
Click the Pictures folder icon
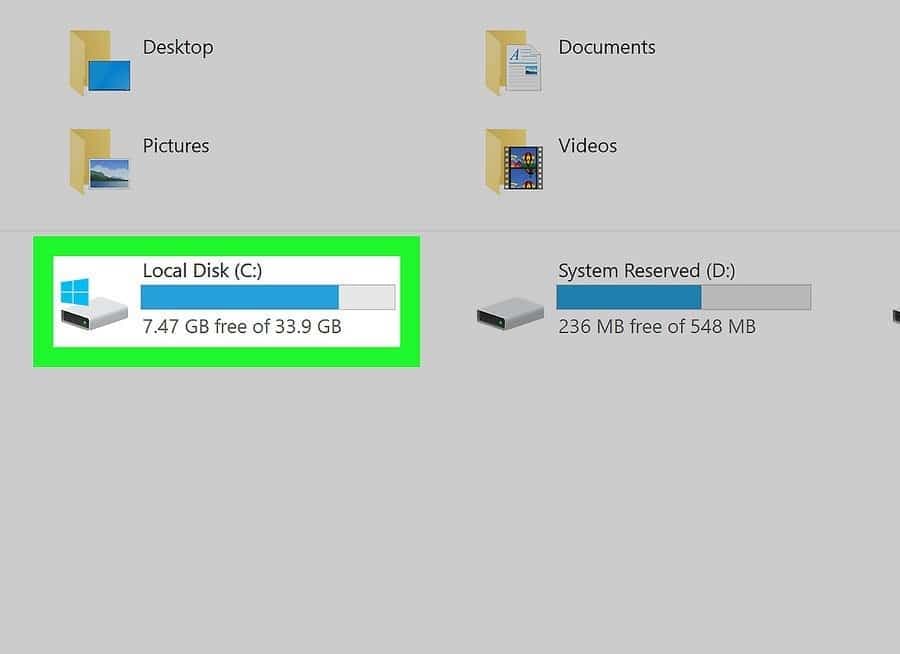click(100, 160)
